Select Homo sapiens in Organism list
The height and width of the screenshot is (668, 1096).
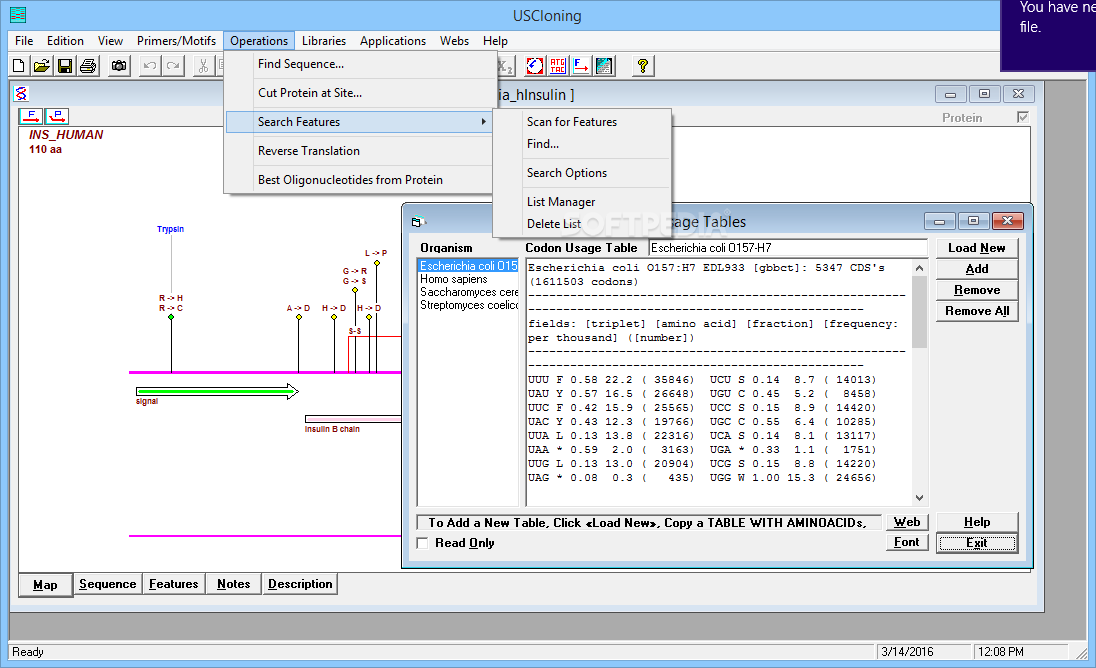point(468,279)
